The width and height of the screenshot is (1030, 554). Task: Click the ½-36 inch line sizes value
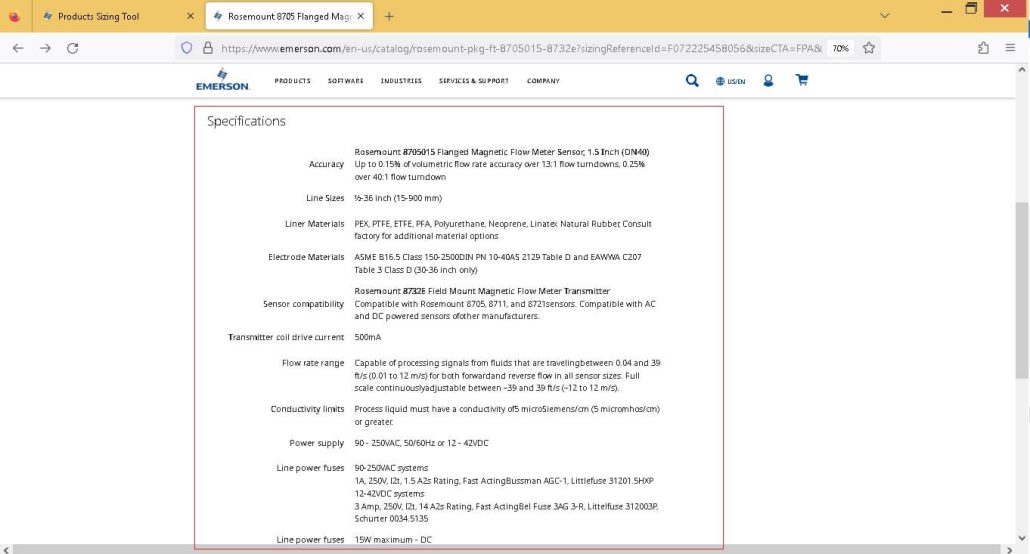pos(398,198)
